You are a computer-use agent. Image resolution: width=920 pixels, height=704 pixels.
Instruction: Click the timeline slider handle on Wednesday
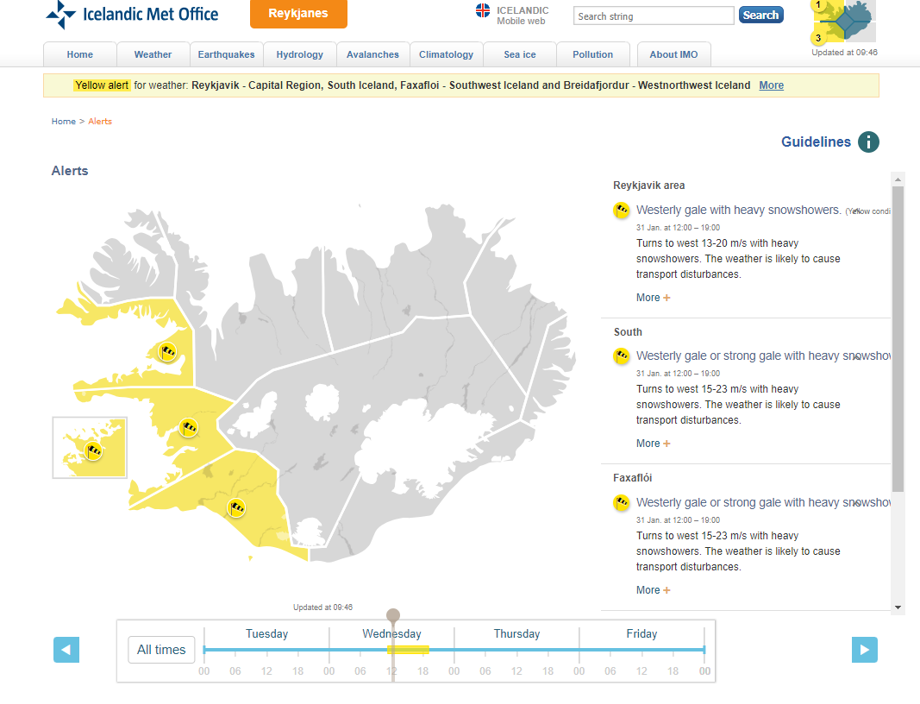(x=393, y=616)
